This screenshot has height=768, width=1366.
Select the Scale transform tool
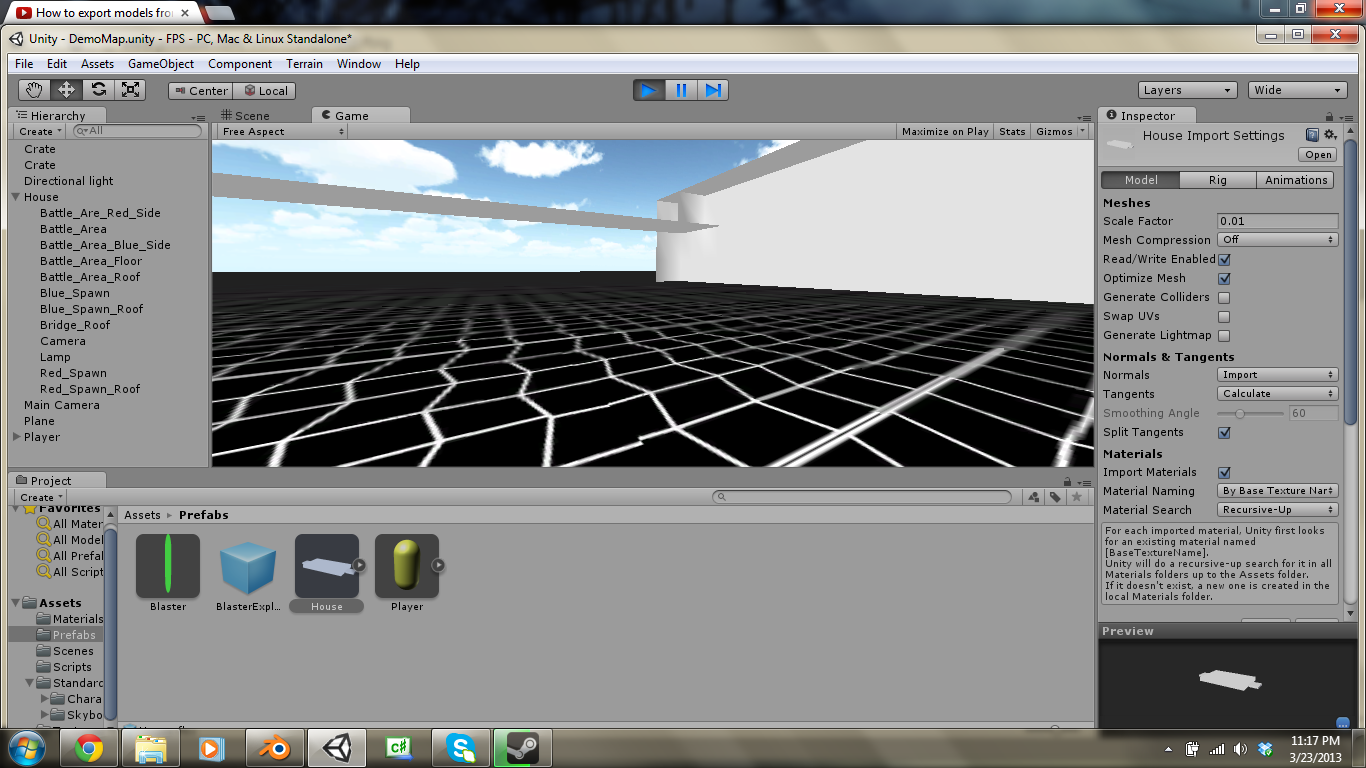pos(130,90)
